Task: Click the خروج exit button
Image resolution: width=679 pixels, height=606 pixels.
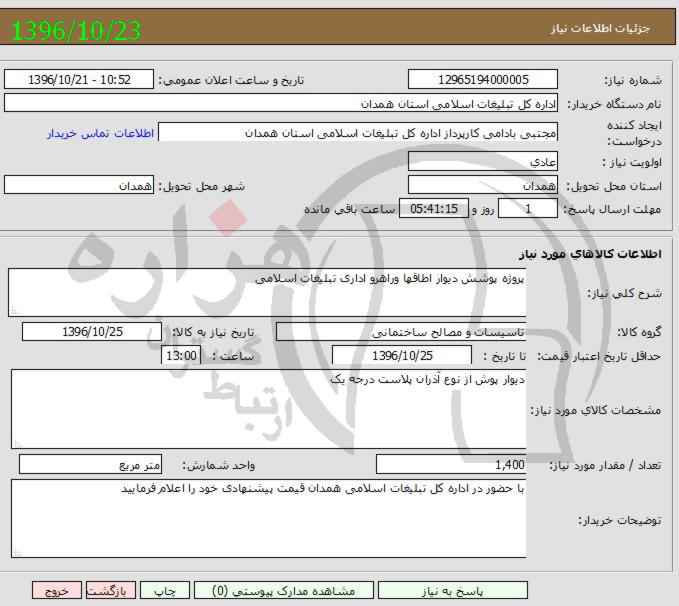Action: pos(57,590)
